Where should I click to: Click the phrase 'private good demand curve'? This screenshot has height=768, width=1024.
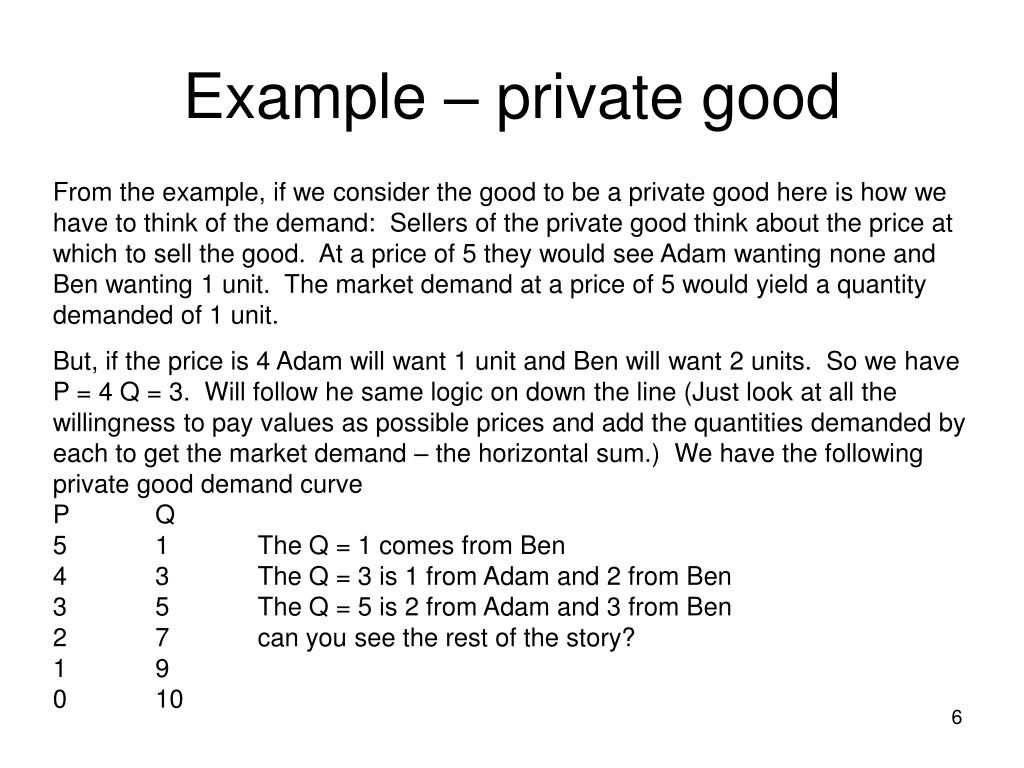tap(208, 485)
